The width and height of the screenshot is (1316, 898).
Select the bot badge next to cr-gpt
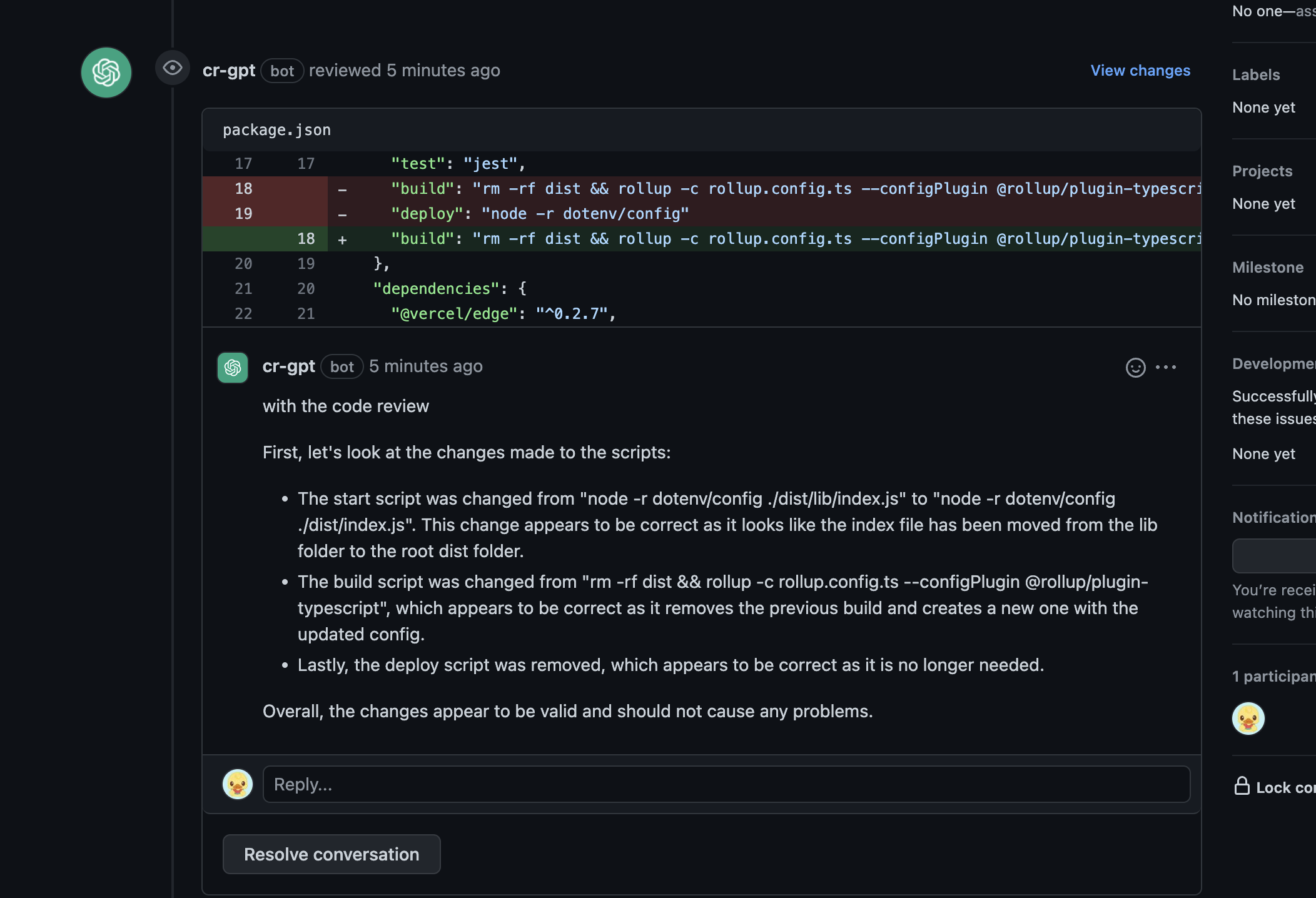282,71
